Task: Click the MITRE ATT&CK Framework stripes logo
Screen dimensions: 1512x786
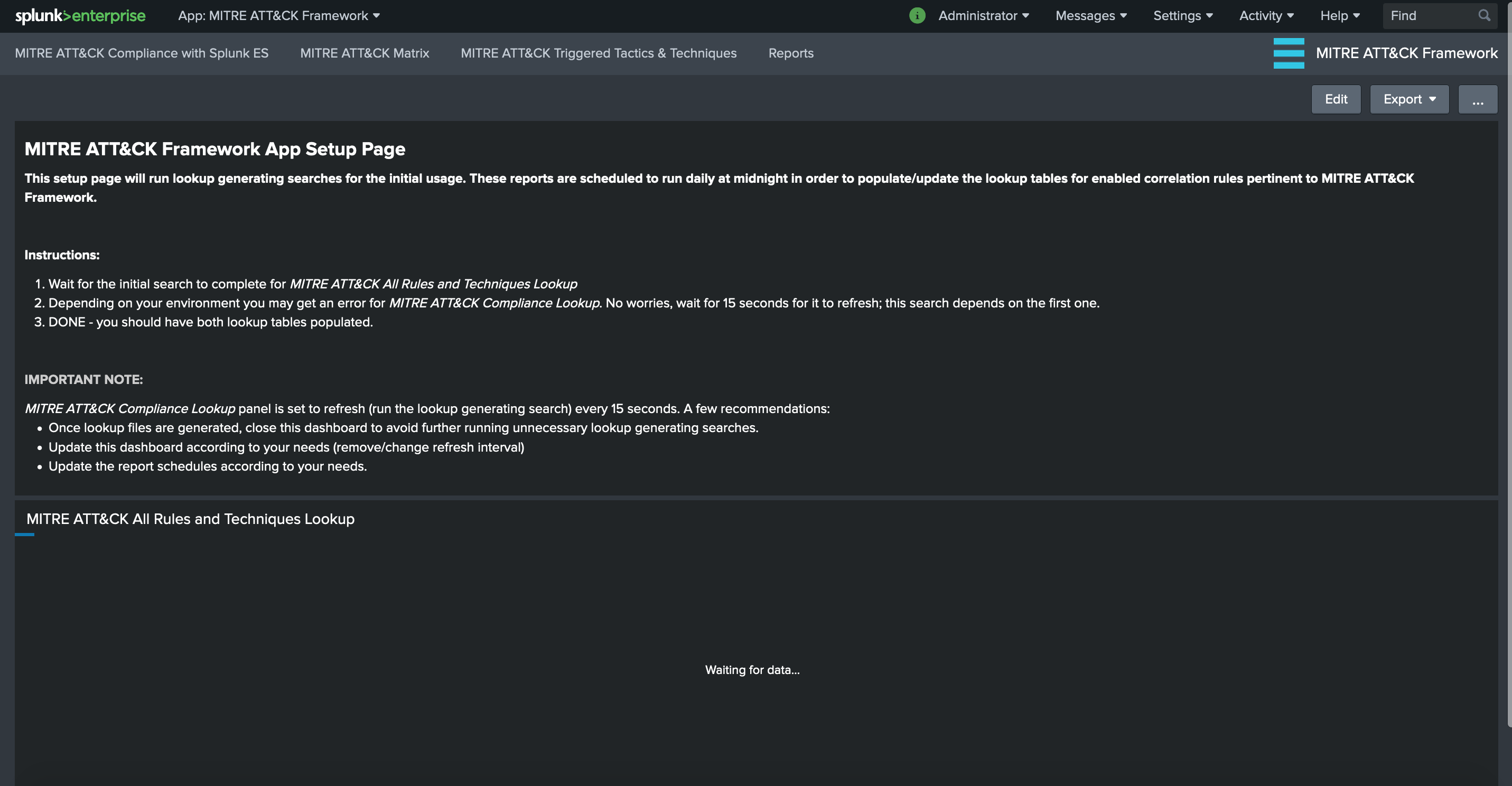Action: pos(1289,53)
